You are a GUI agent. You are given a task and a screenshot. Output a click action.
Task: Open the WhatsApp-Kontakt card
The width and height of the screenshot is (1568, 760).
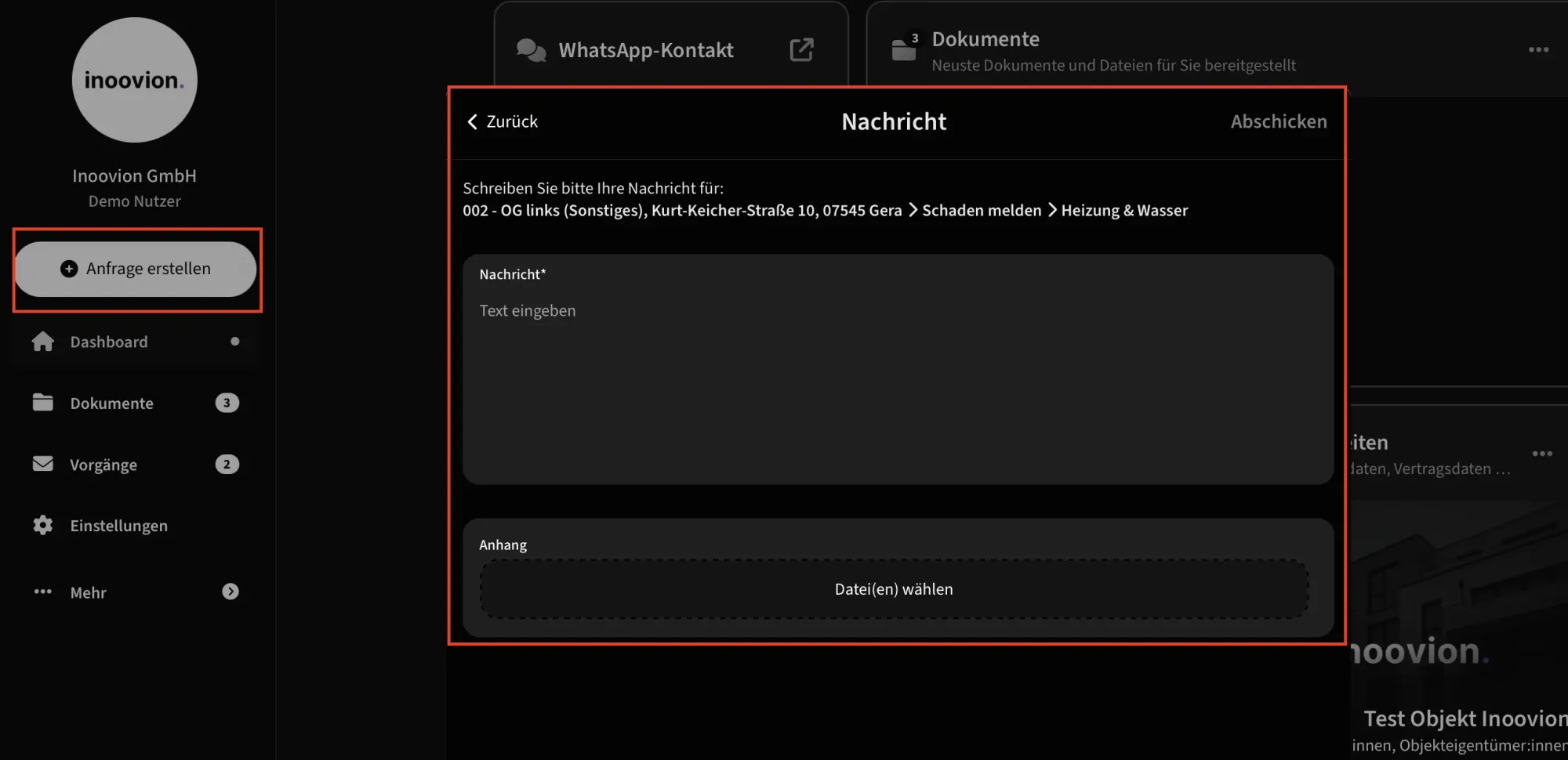tap(671, 50)
